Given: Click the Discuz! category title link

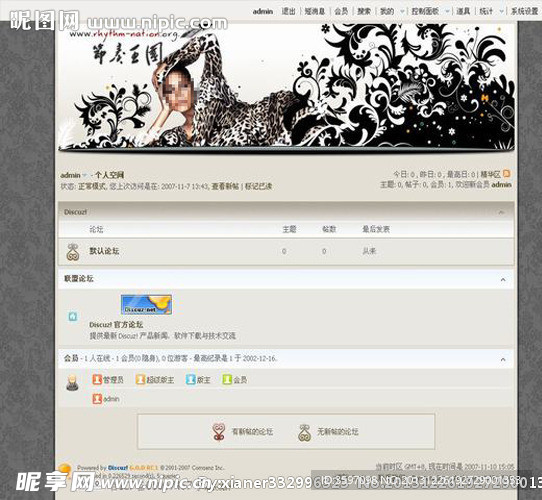Looking at the screenshot, I should (x=75, y=212).
